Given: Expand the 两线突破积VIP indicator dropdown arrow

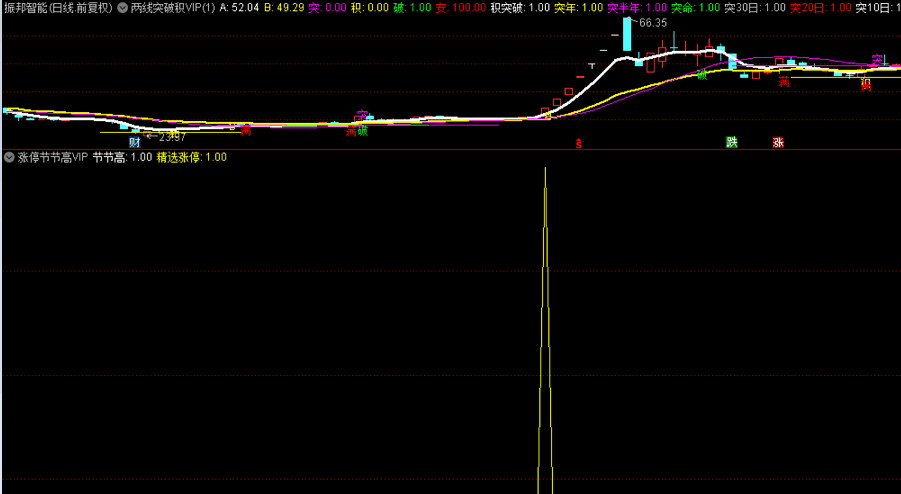Looking at the screenshot, I should click(122, 7).
